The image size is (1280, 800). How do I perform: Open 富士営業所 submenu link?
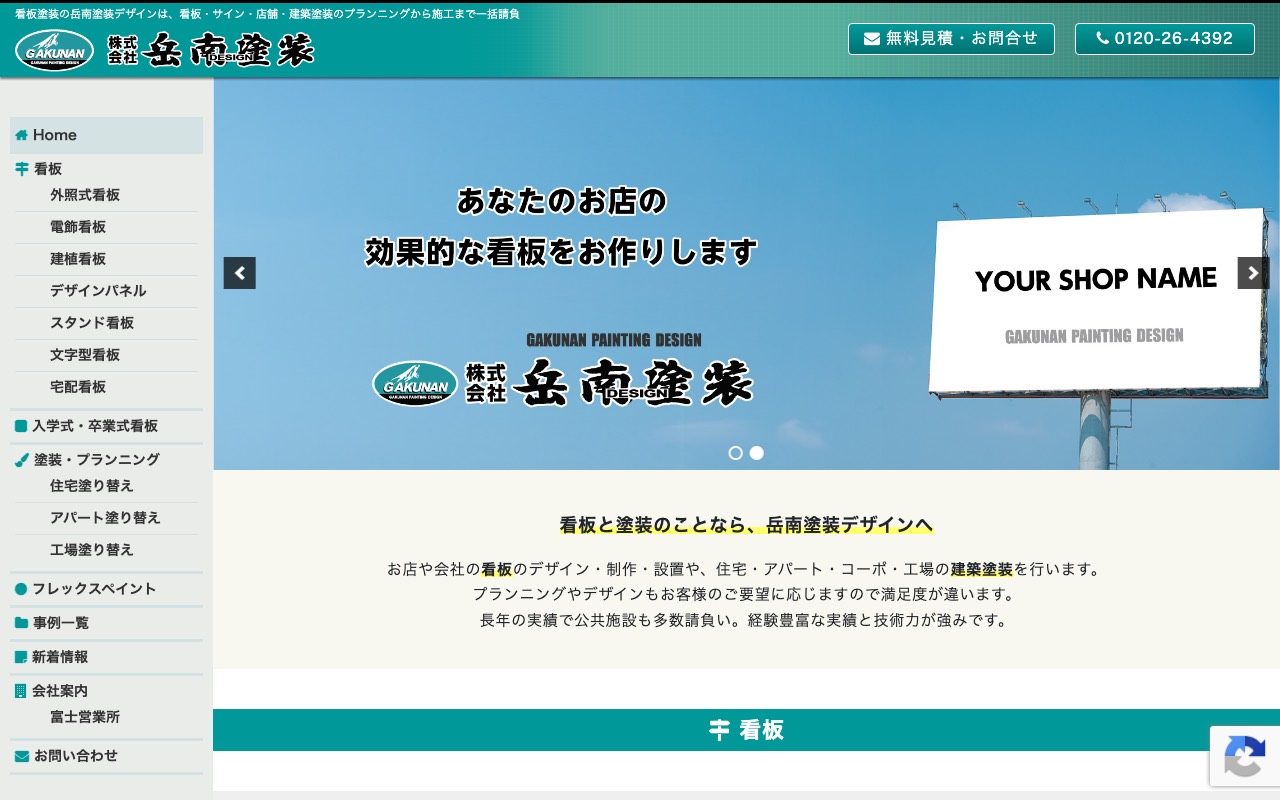point(85,717)
